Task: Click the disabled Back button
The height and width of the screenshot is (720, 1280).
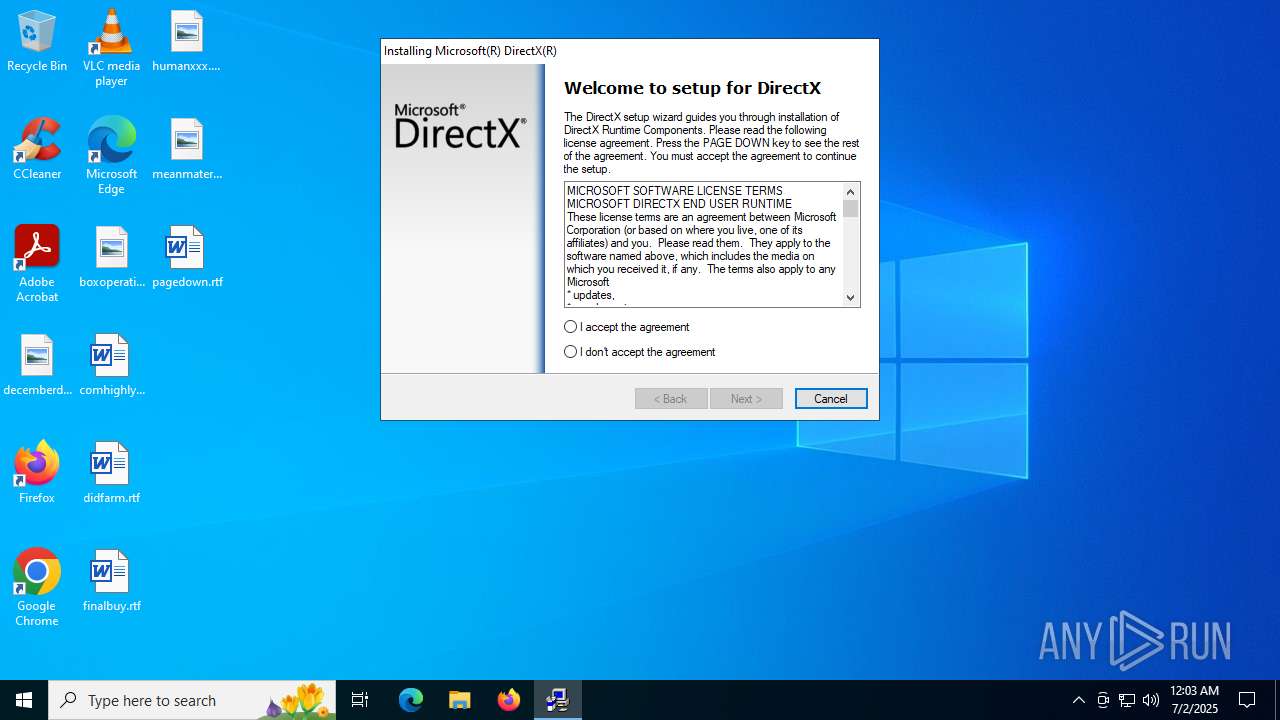Action: click(x=671, y=399)
